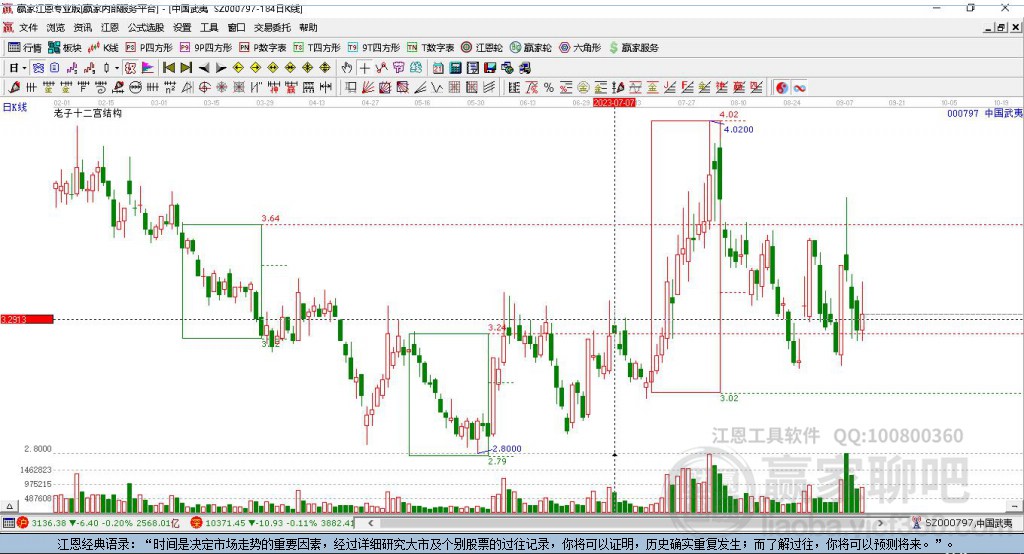The height and width of the screenshot is (554, 1024).
Task: Select the Gann fan lines tool
Action: point(368,87)
